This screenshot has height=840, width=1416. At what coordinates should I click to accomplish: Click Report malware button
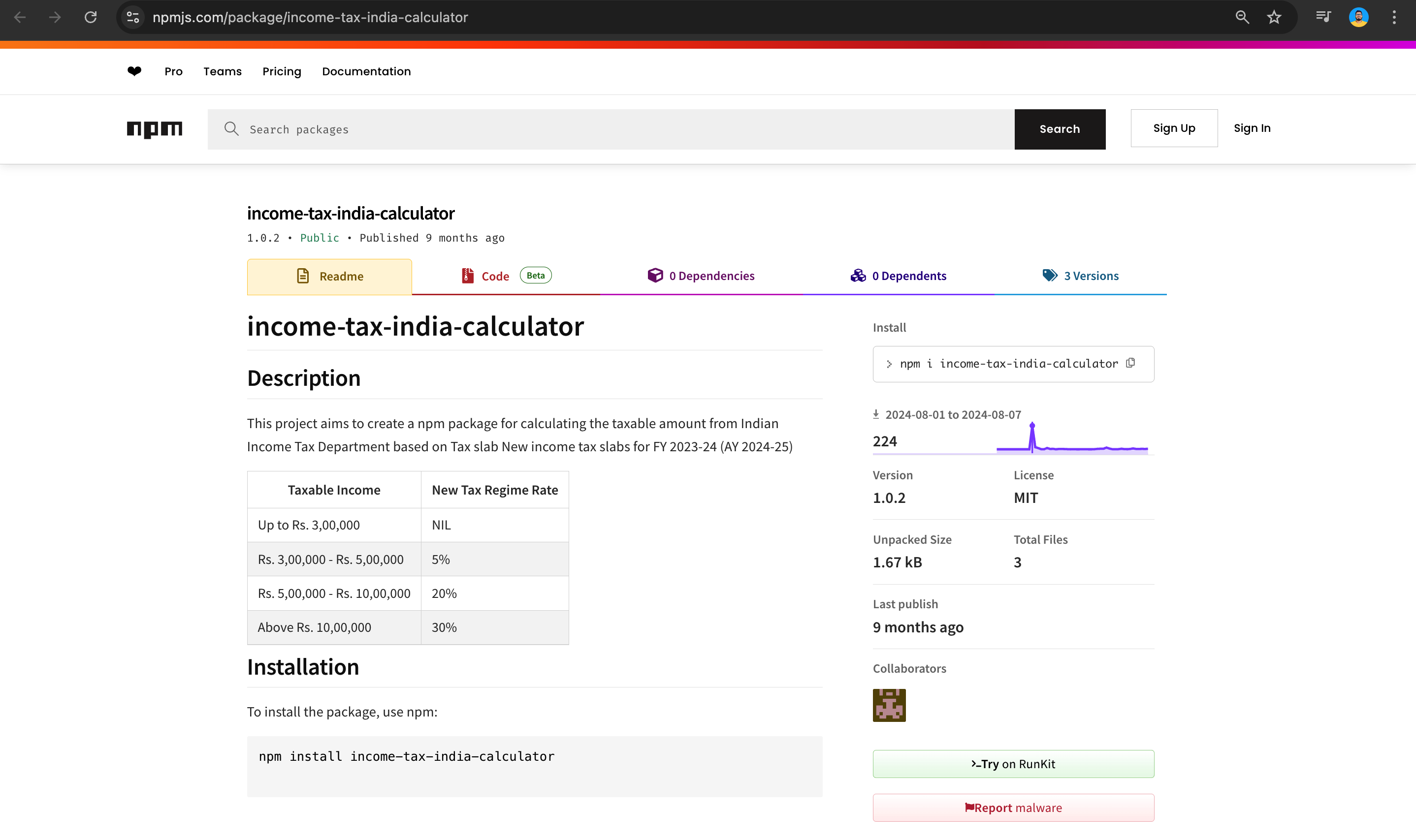click(1013, 808)
